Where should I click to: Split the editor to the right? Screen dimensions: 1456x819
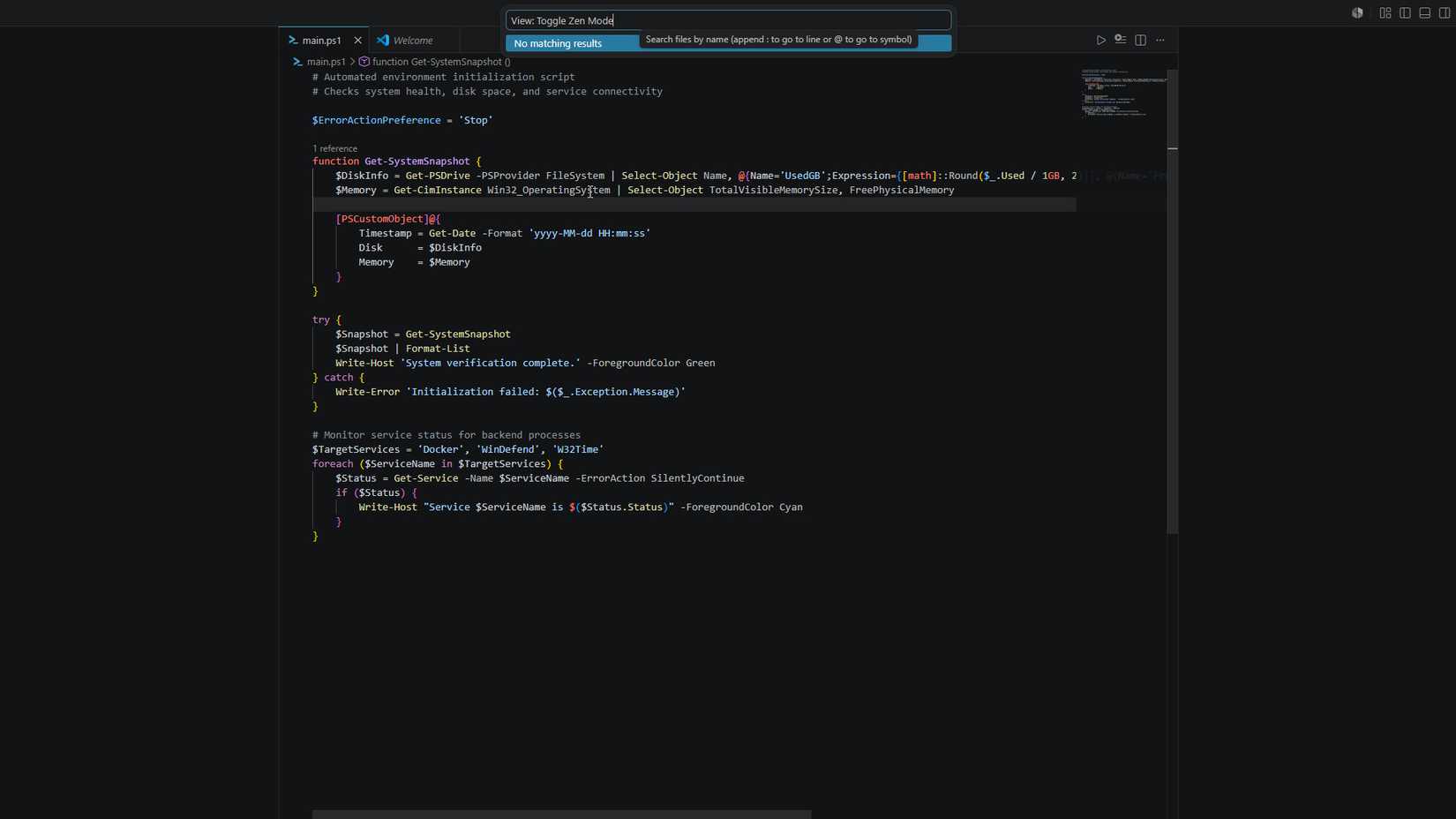pos(1140,40)
